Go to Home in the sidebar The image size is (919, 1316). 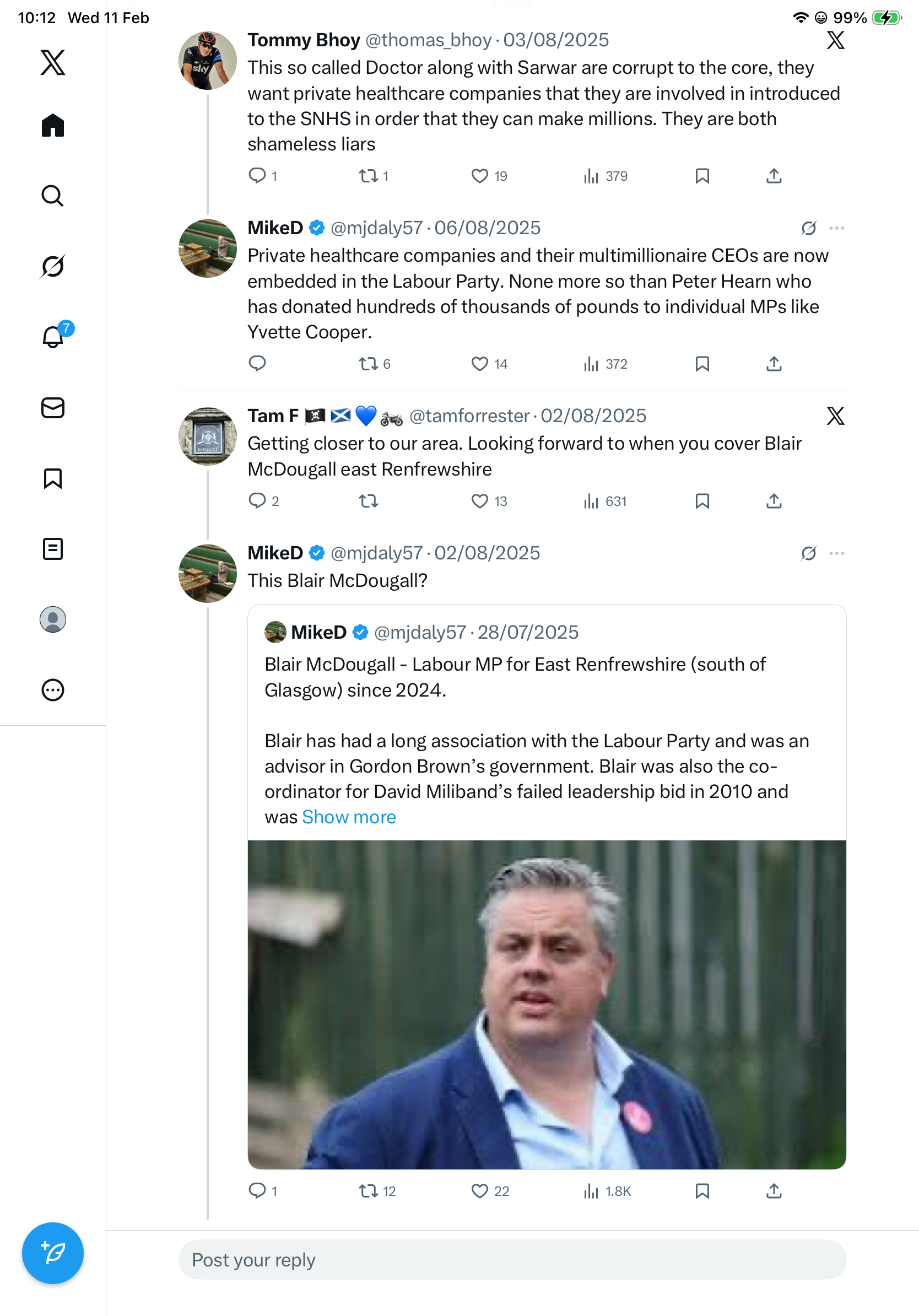click(x=53, y=125)
